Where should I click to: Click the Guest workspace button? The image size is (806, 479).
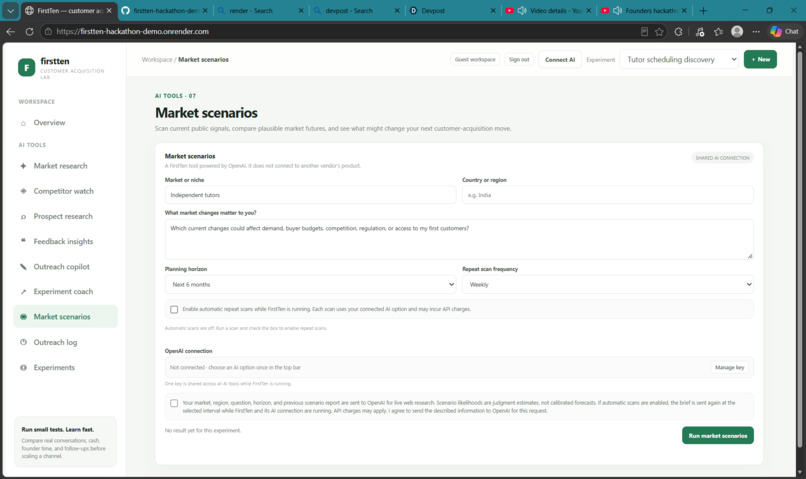tap(475, 60)
